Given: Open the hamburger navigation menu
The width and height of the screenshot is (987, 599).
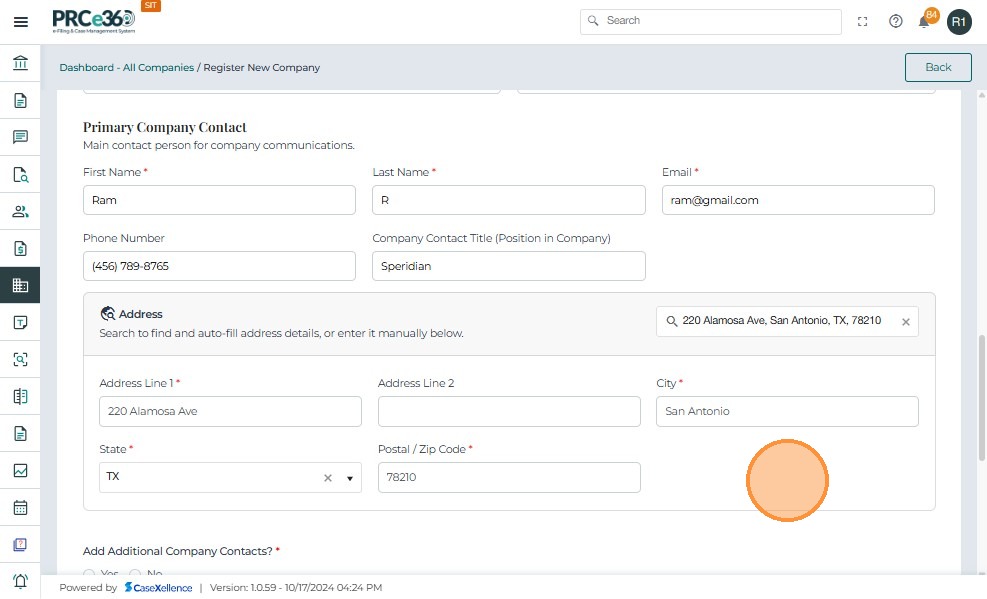Looking at the screenshot, I should pos(20,21).
